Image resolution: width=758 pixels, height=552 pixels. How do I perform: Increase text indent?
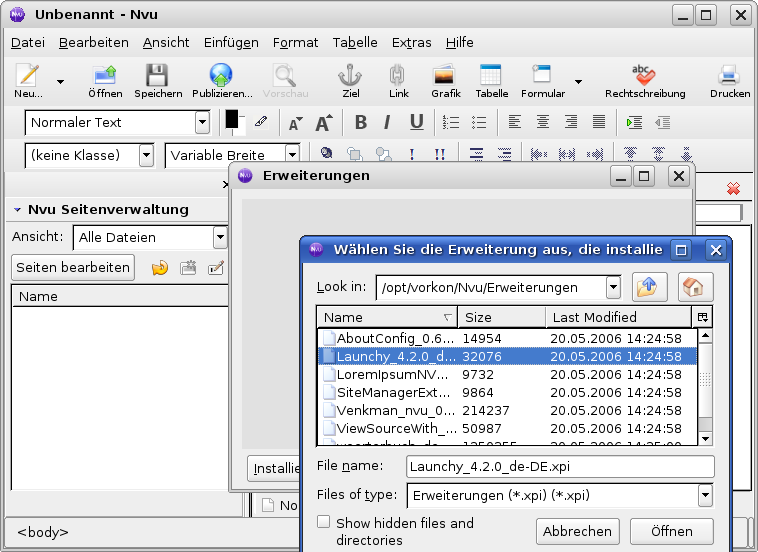click(634, 122)
